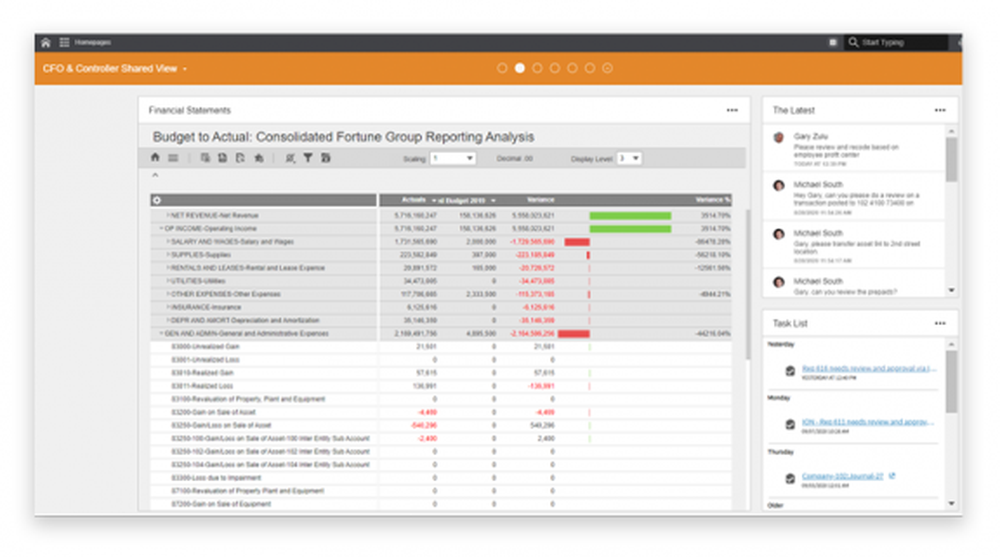Open the ION Req 611 needs review link
The height and width of the screenshot is (557, 1000).
coord(868,422)
